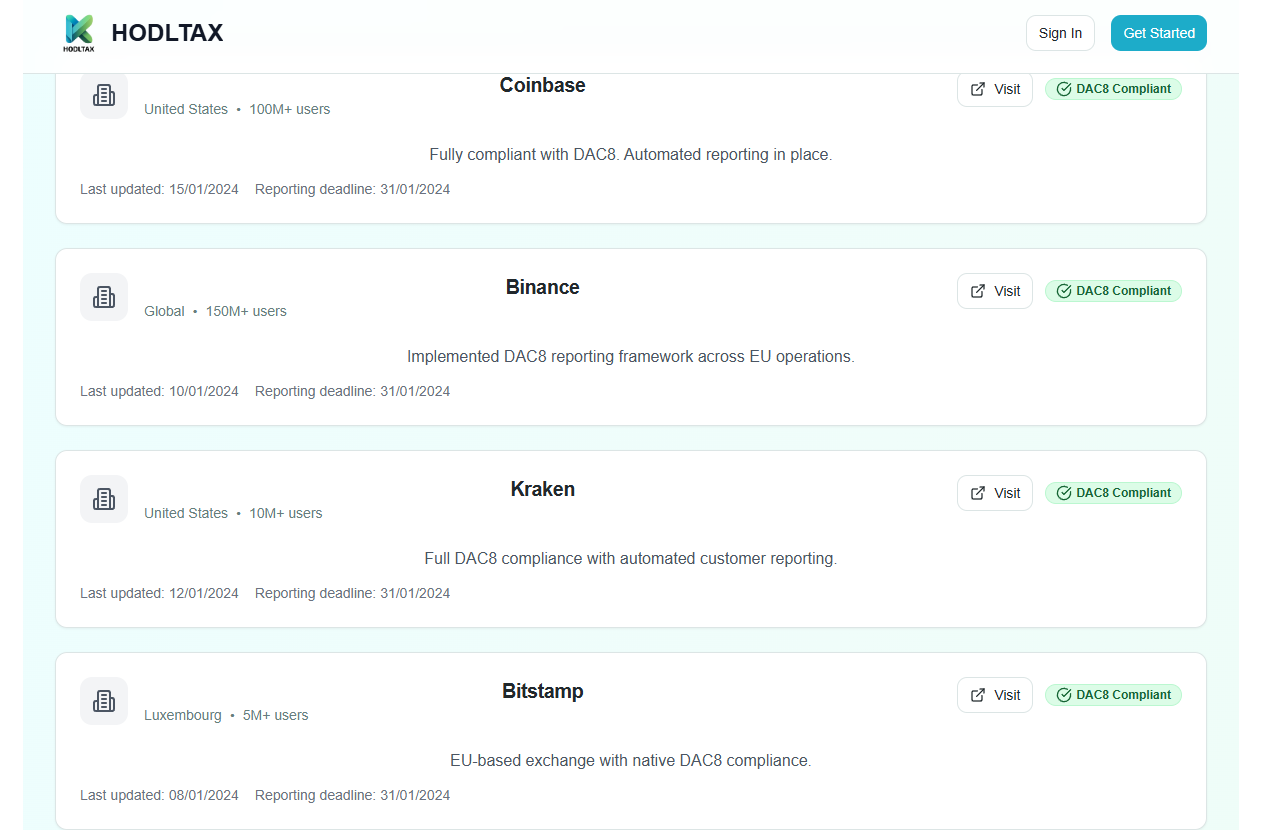Screen dimensions: 1261x830
Task: Click the HODLTAX logo icon
Action: pyautogui.click(x=78, y=33)
